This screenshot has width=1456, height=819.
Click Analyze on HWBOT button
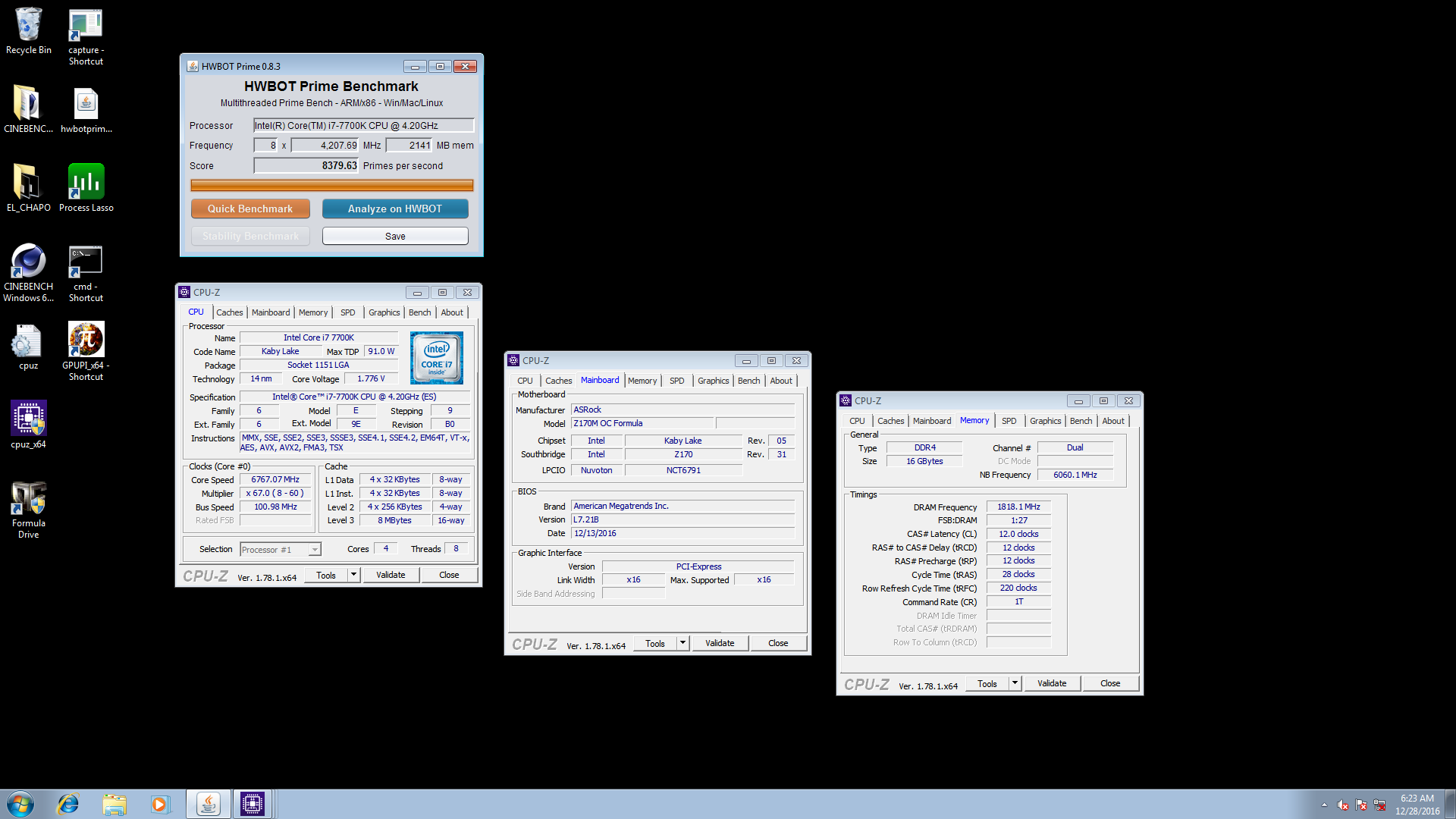pyautogui.click(x=395, y=209)
